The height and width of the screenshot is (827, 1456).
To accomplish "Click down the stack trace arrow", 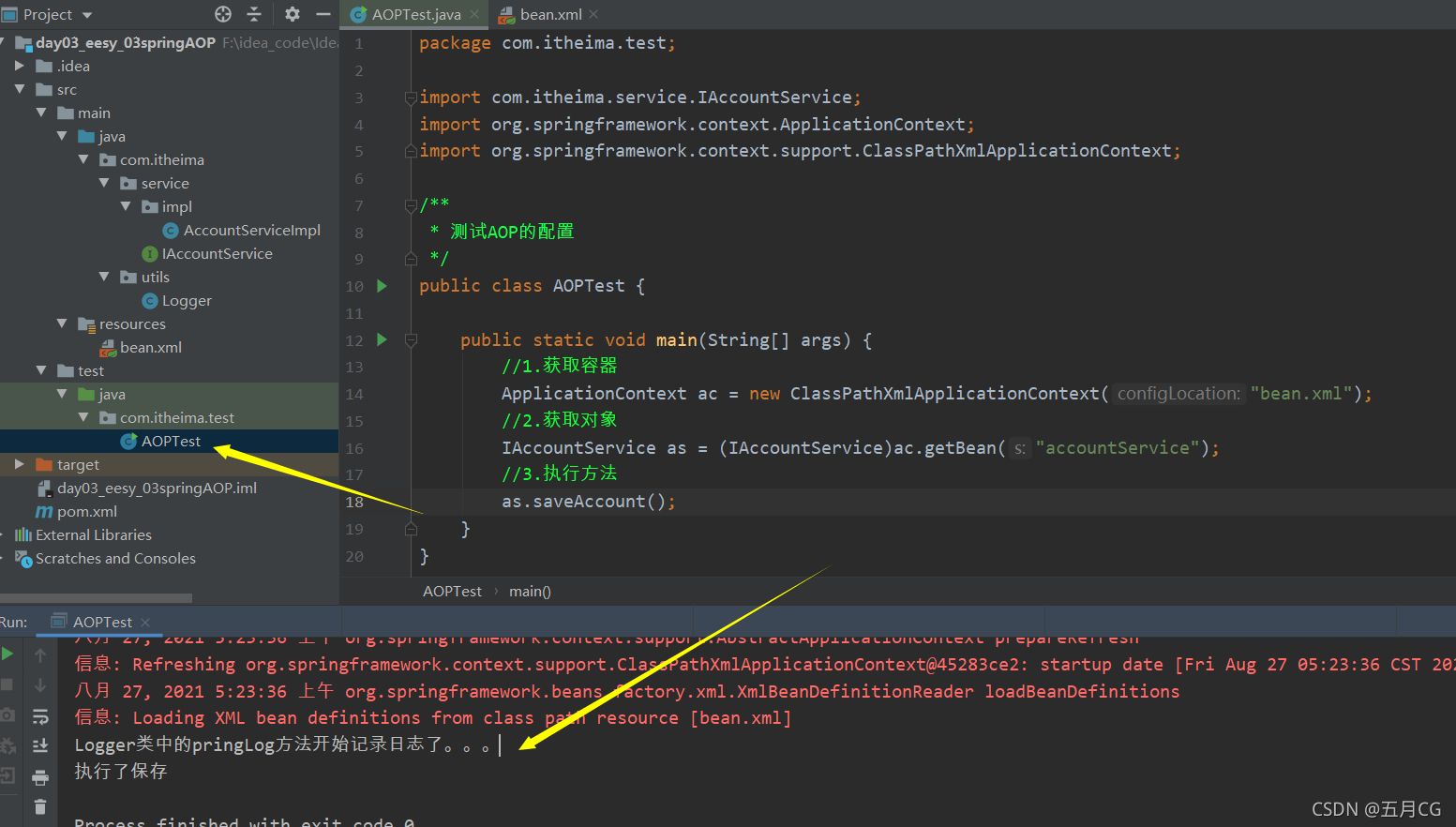I will click(40, 685).
